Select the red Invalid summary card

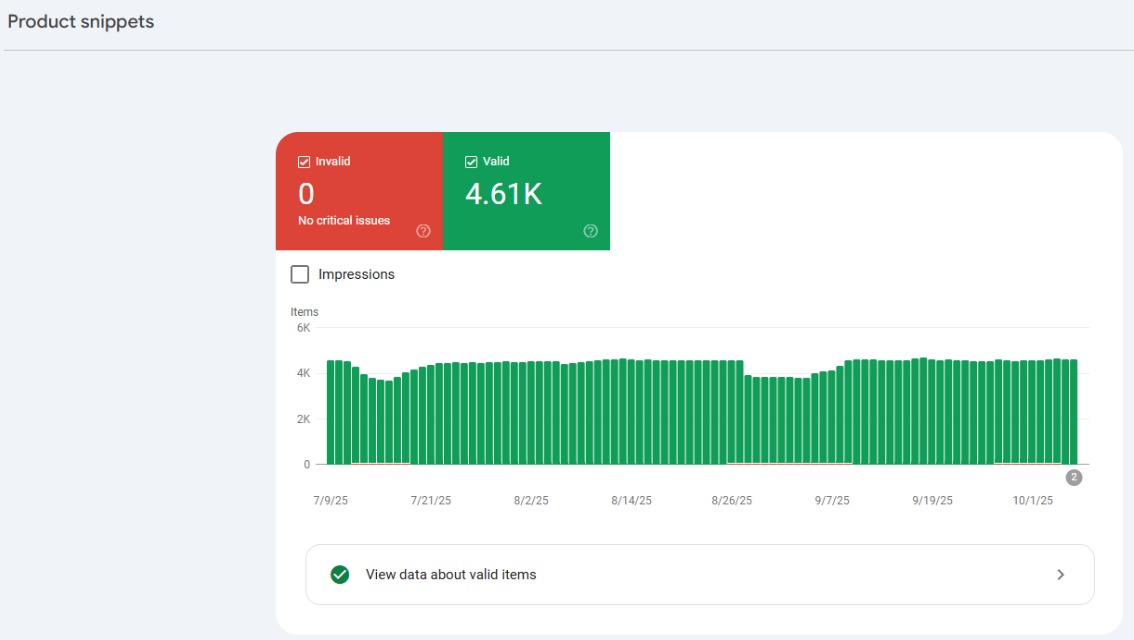tap(359, 191)
